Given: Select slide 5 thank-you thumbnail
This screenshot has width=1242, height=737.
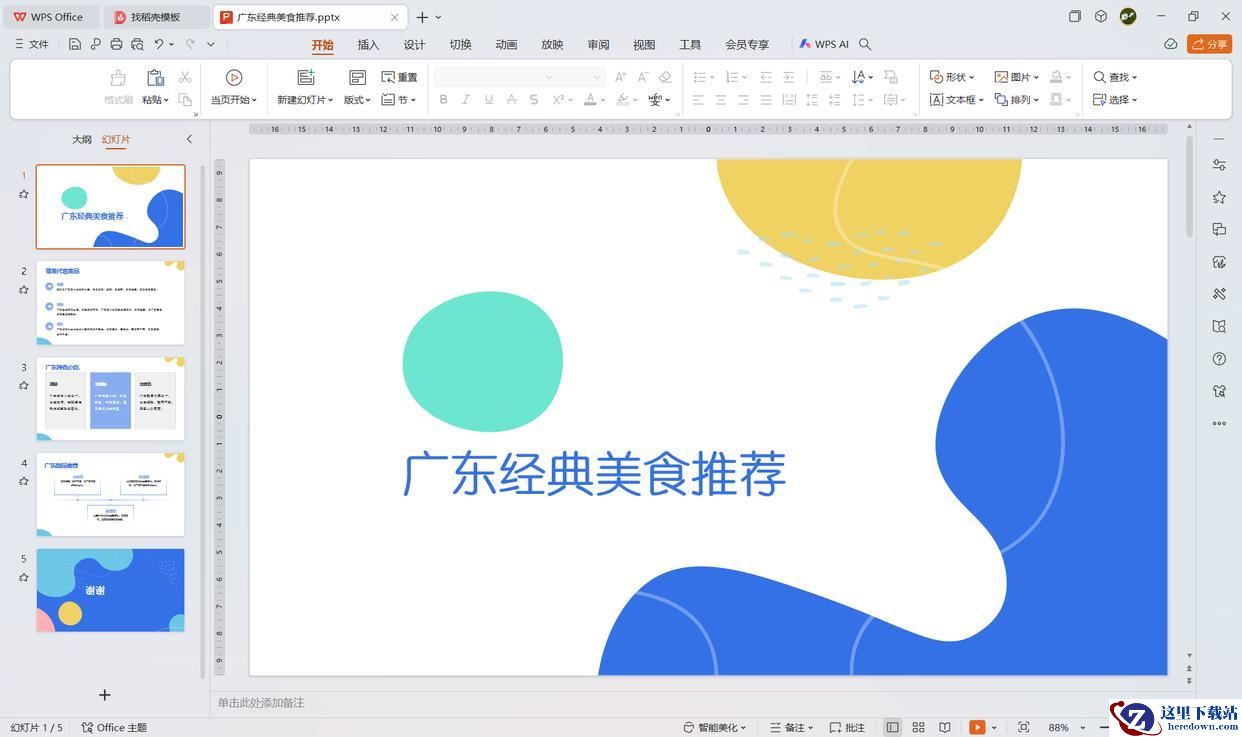Looking at the screenshot, I should tap(111, 590).
